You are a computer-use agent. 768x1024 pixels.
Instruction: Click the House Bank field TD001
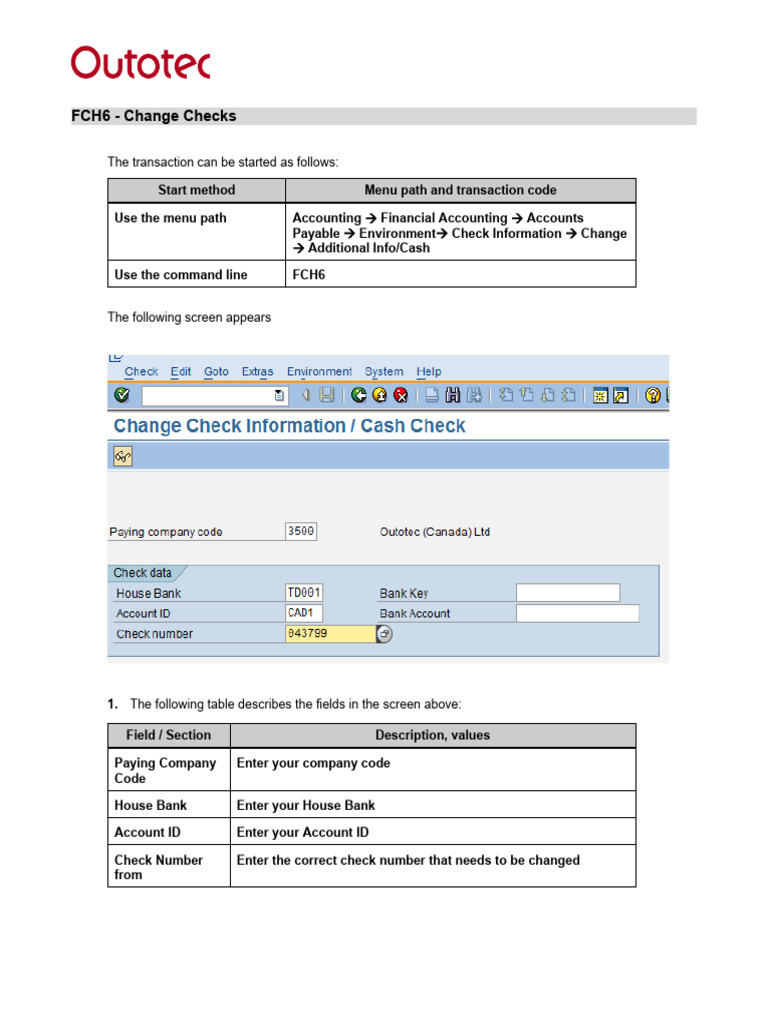304,593
